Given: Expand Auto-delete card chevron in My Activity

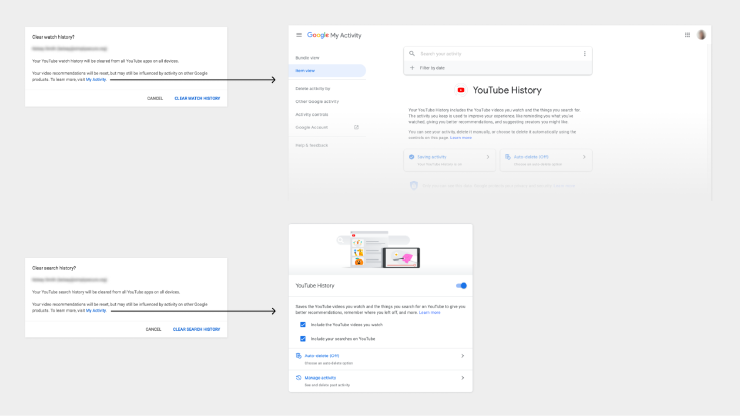Looking at the screenshot, I should point(584,157).
